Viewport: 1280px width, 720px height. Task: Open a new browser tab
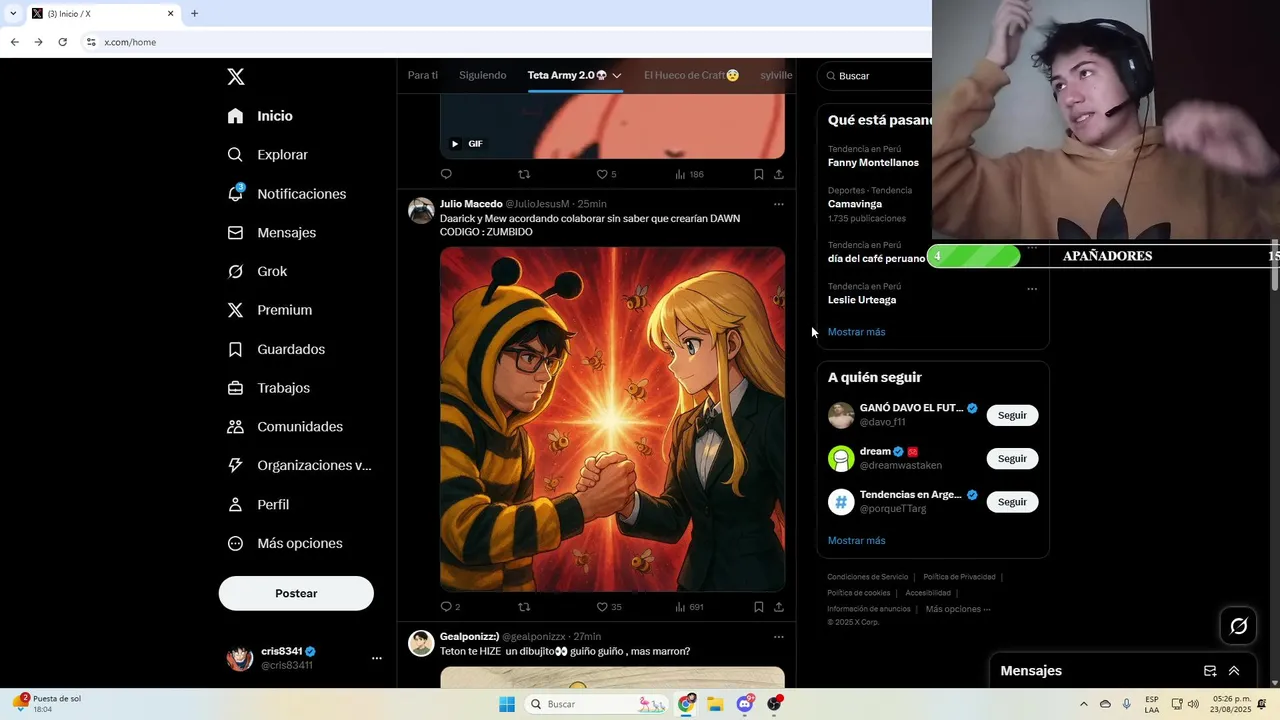[x=194, y=13]
